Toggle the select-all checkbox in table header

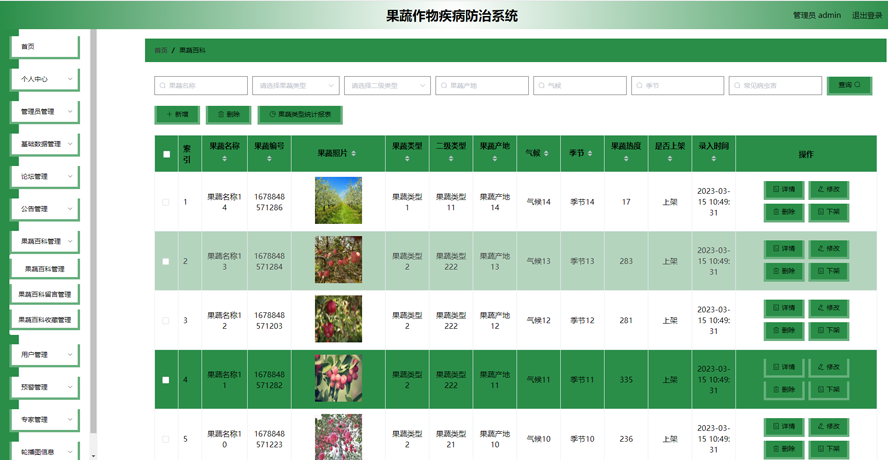pyautogui.click(x=166, y=154)
